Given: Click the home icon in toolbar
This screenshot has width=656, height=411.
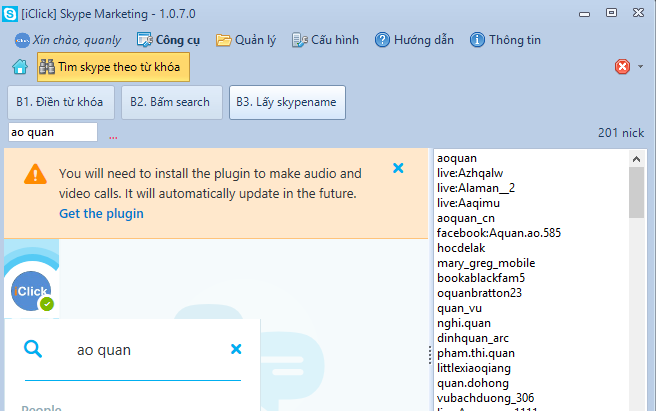Looking at the screenshot, I should [20, 67].
